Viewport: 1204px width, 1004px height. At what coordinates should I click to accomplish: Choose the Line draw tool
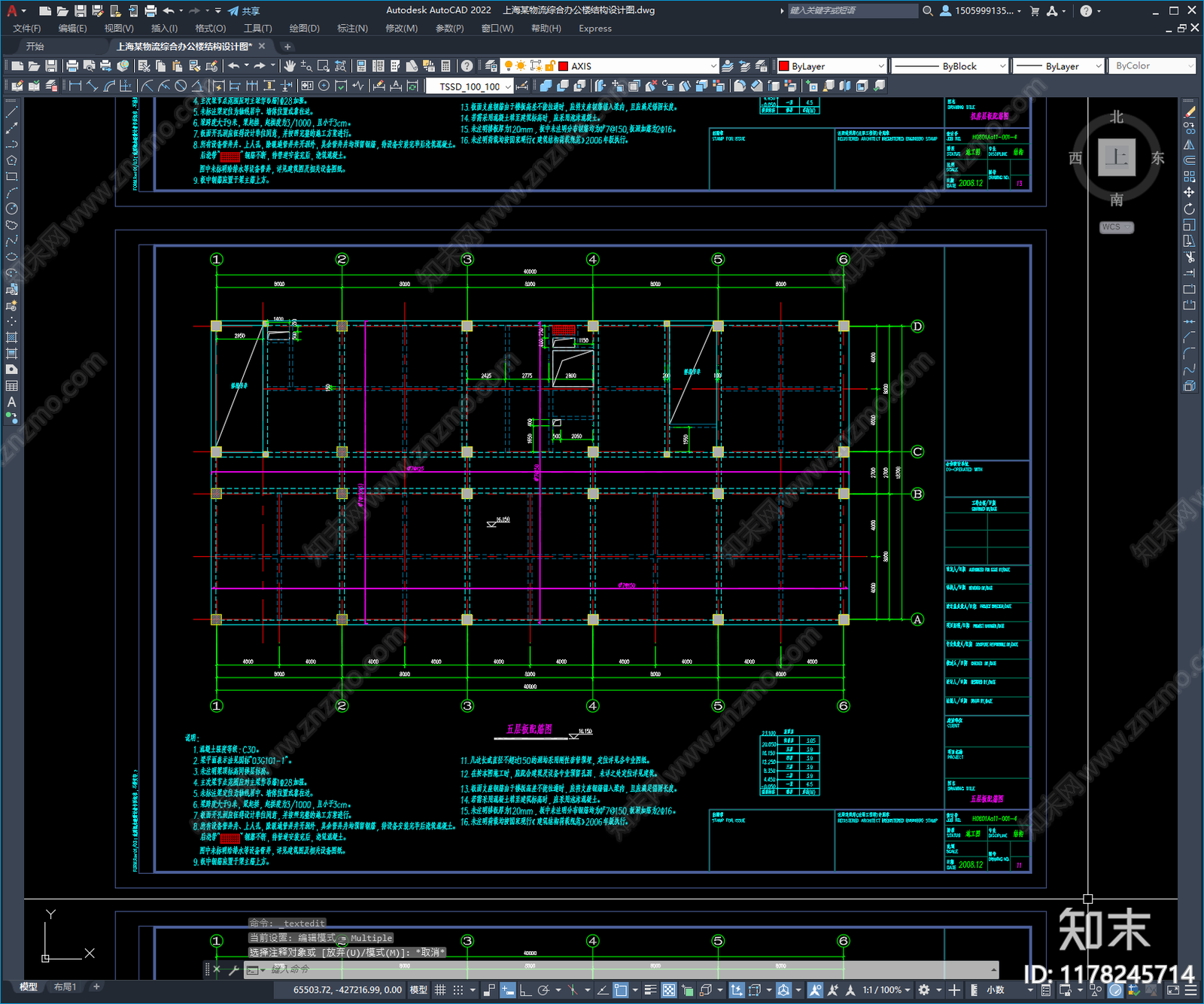coord(11,111)
